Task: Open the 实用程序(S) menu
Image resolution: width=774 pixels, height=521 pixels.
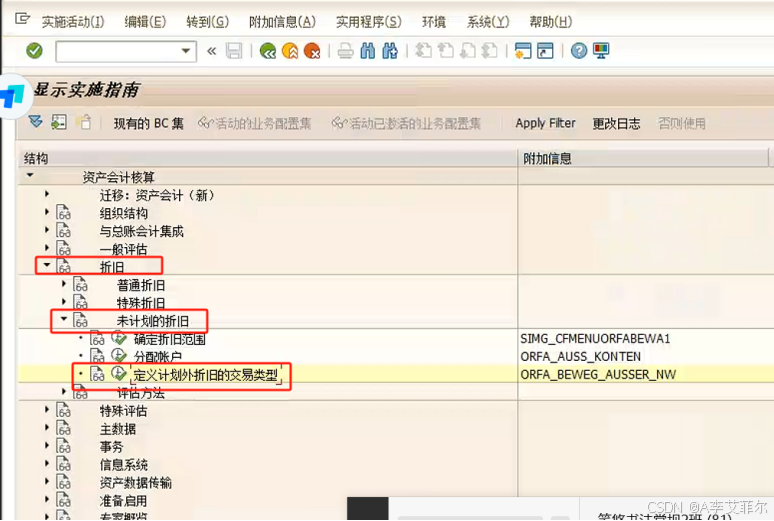Action: (x=369, y=22)
